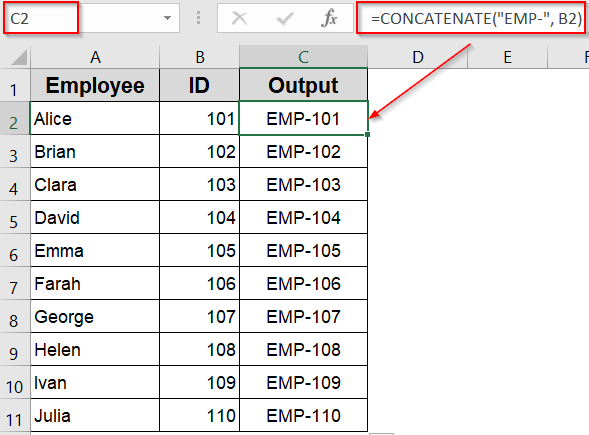Select output cell EMP-105
The width and height of the screenshot is (589, 435).
click(303, 251)
